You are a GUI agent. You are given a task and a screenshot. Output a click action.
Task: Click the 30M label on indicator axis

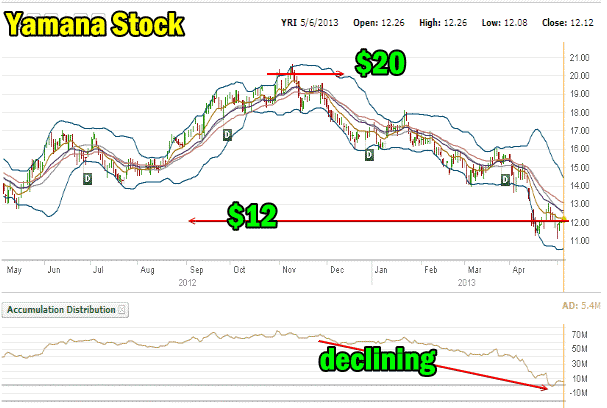pos(580,364)
